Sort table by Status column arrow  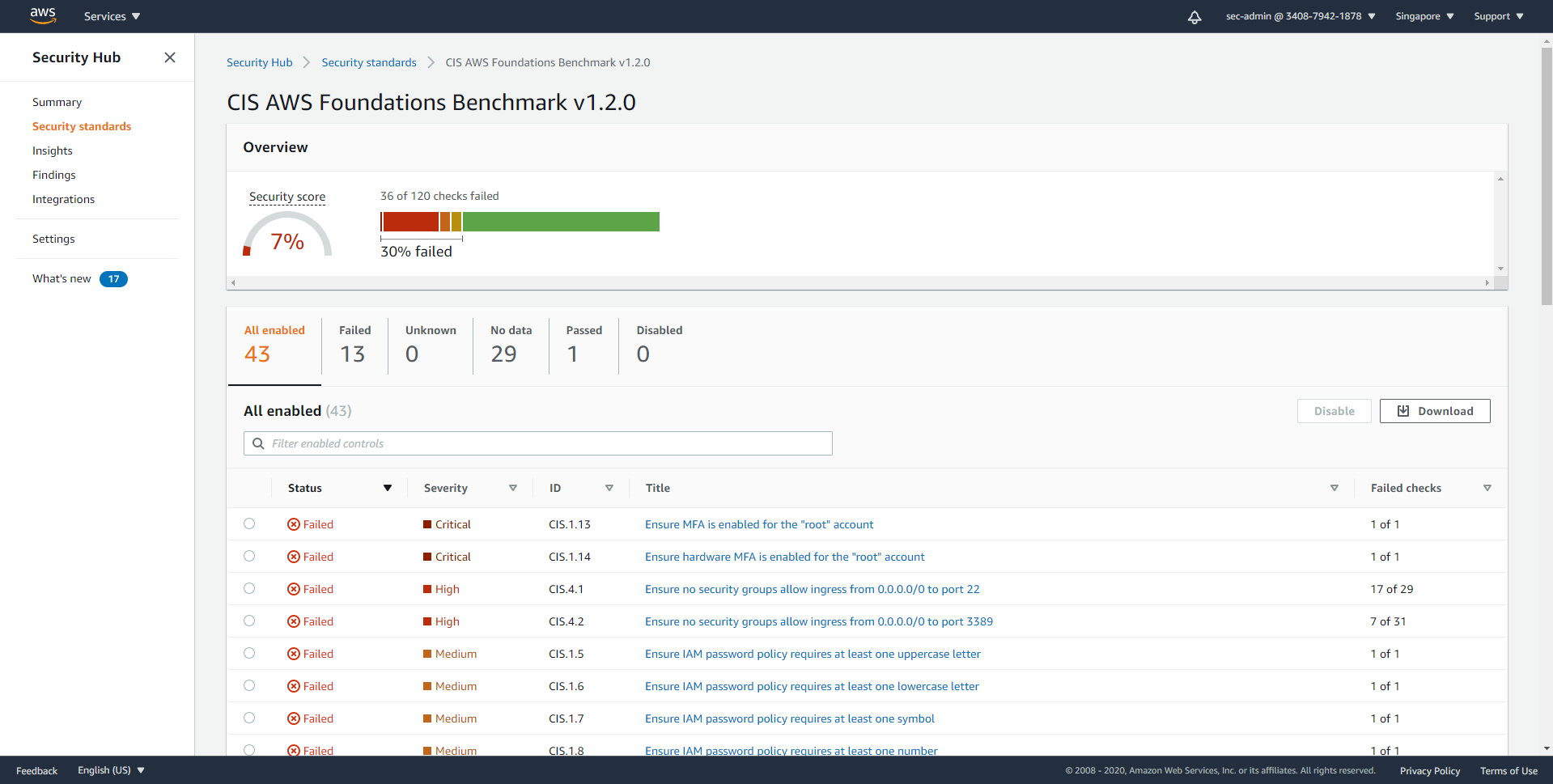coord(388,488)
